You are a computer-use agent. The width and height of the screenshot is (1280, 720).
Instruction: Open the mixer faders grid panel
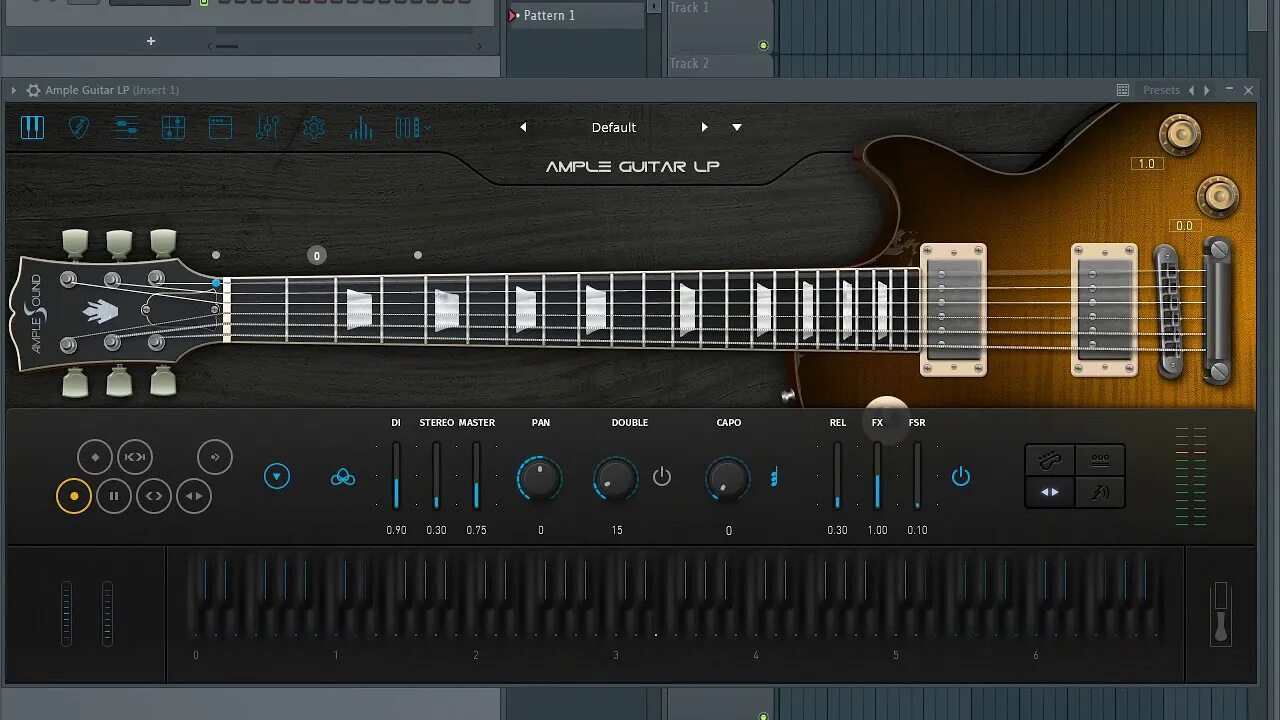click(173, 127)
